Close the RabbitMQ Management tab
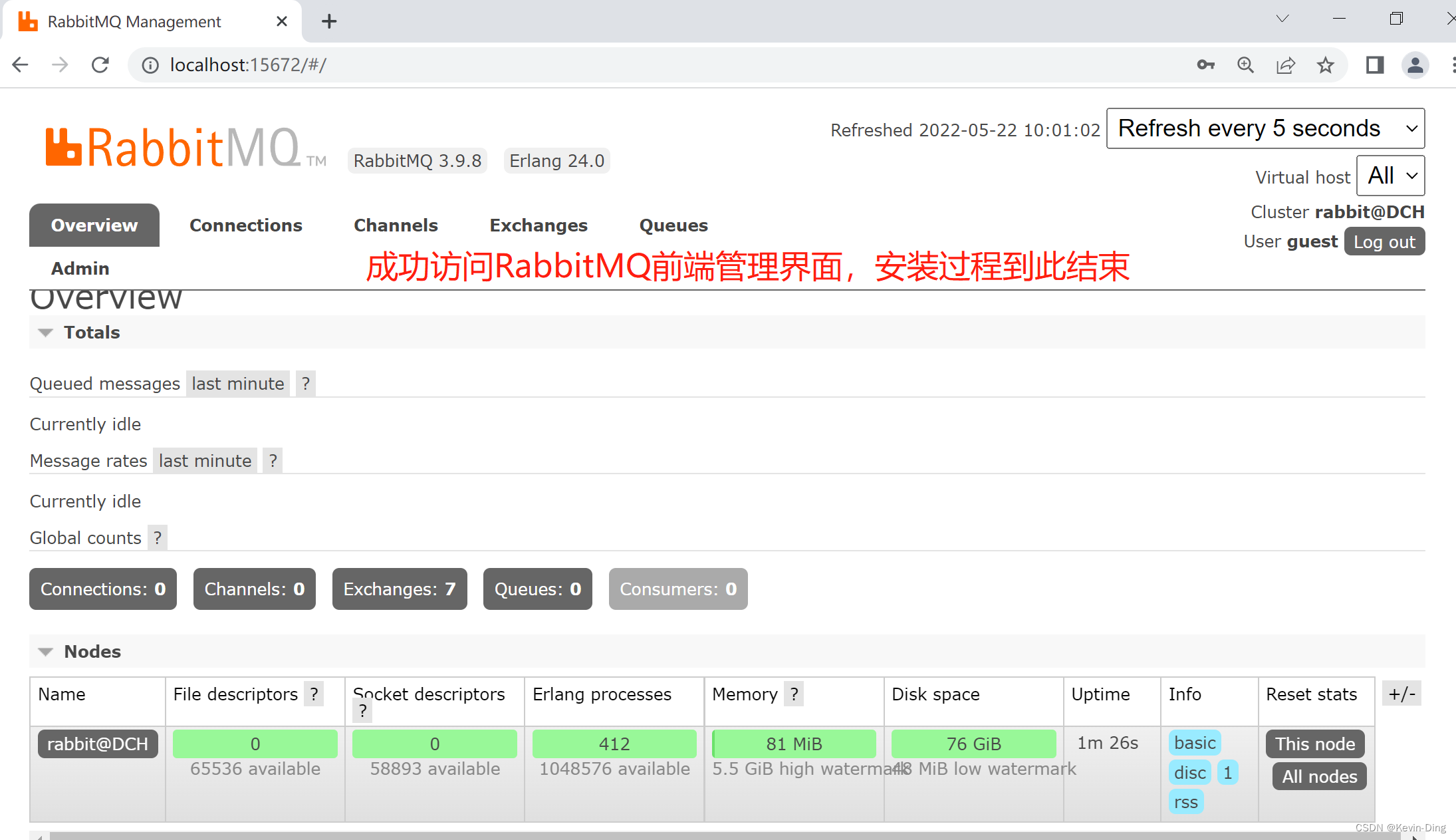This screenshot has width=1456, height=840. coord(282,21)
